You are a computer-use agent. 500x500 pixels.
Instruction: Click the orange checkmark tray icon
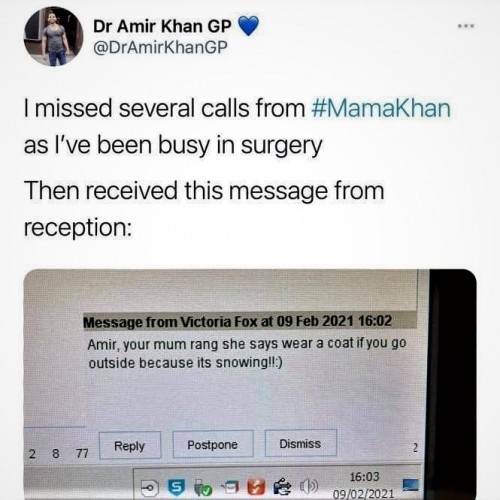coord(256,487)
